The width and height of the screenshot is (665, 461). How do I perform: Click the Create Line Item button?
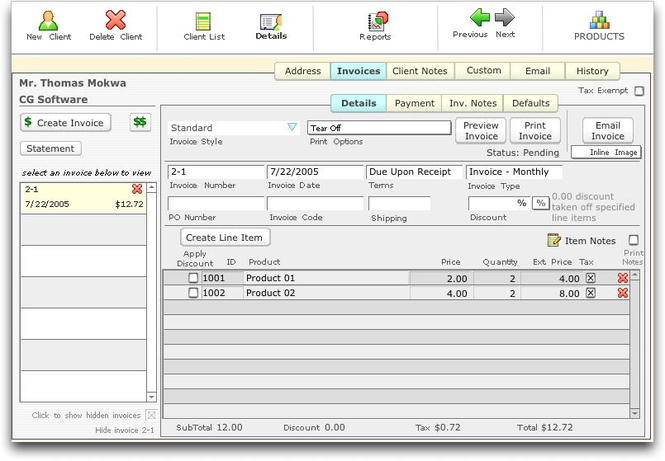(225, 237)
